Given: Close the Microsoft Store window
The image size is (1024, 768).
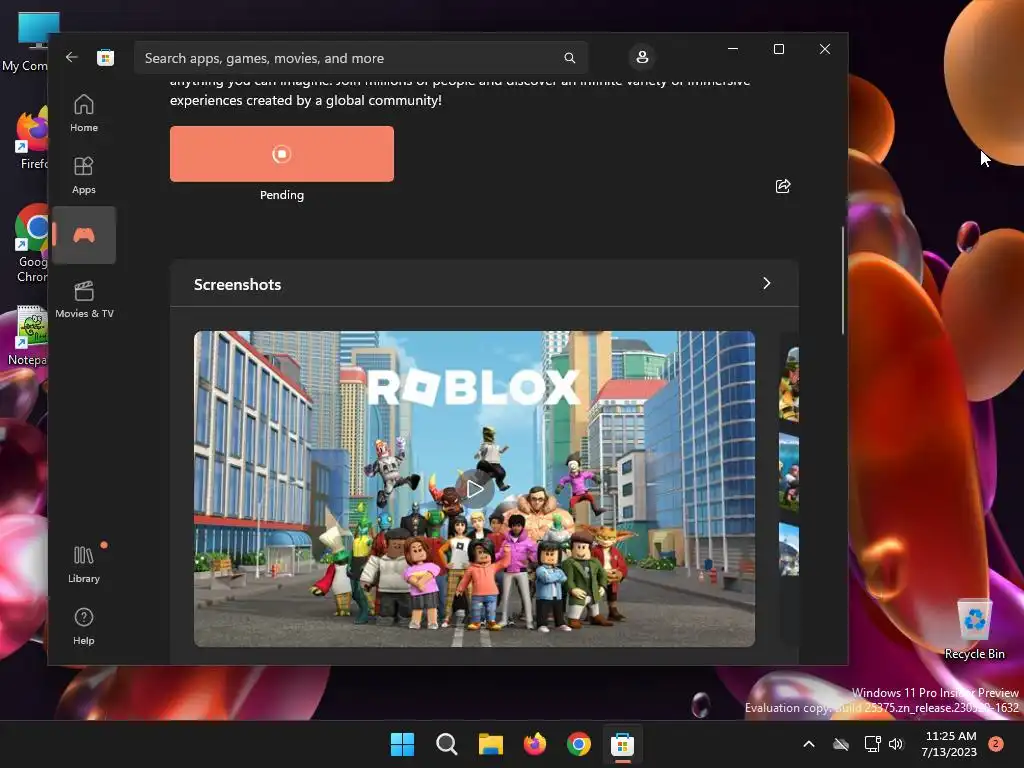Looking at the screenshot, I should pos(825,49).
